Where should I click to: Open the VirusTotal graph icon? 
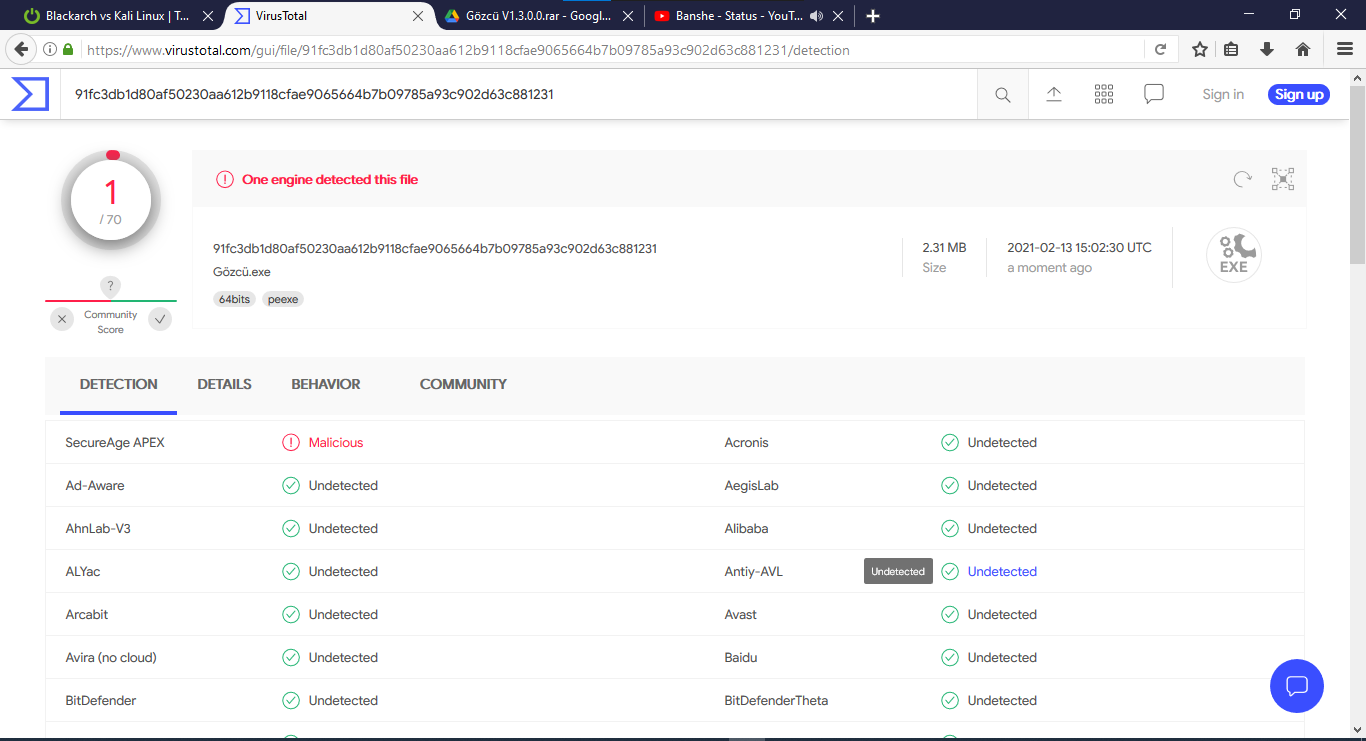pos(1283,179)
